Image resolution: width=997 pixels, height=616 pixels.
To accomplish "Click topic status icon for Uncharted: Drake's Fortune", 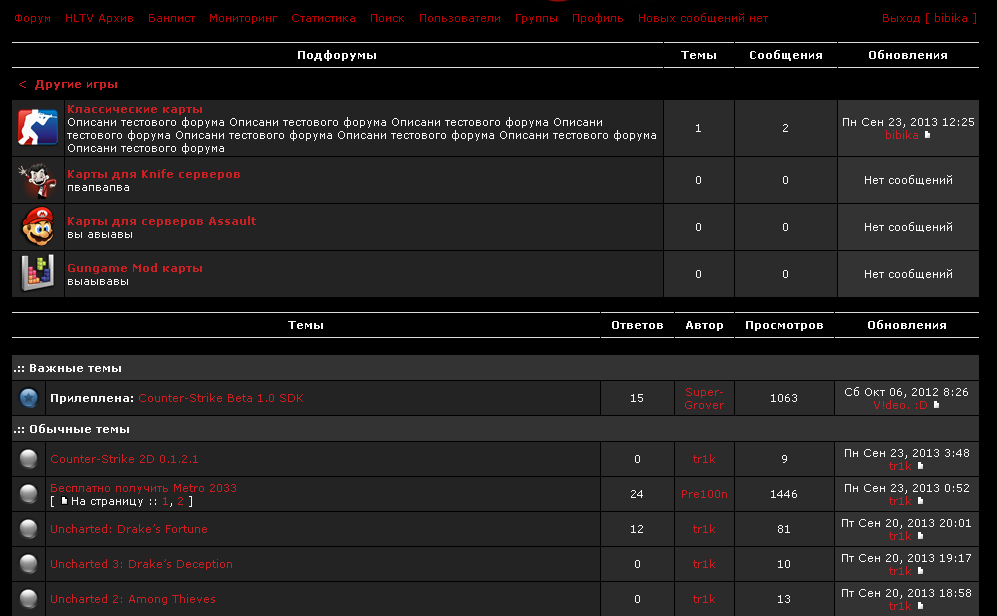I will 29,529.
